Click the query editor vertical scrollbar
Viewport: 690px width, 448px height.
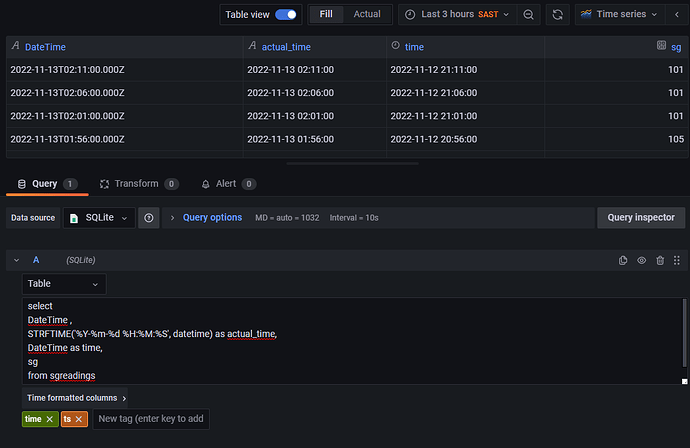(684, 333)
